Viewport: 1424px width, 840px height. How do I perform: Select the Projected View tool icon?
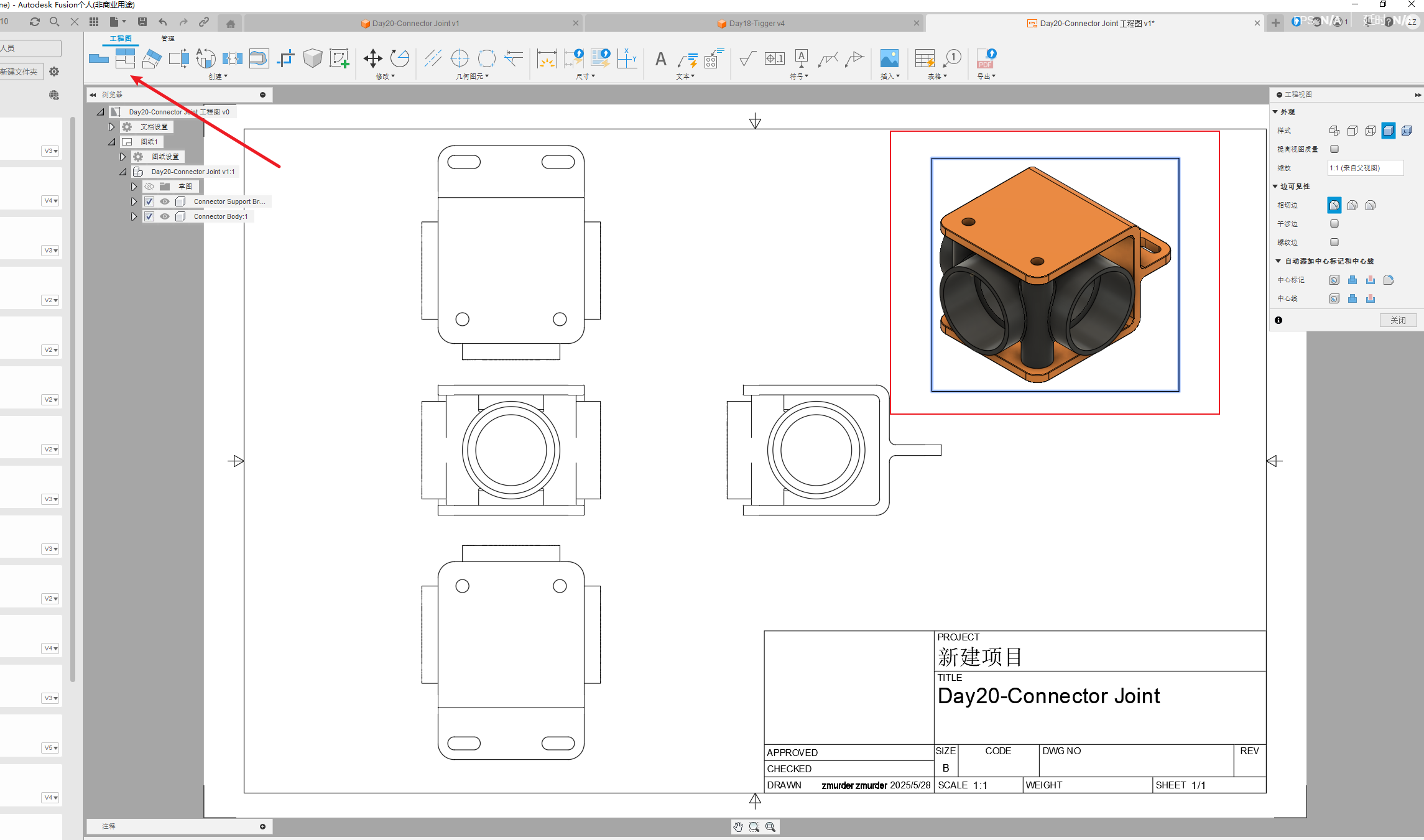coord(125,58)
